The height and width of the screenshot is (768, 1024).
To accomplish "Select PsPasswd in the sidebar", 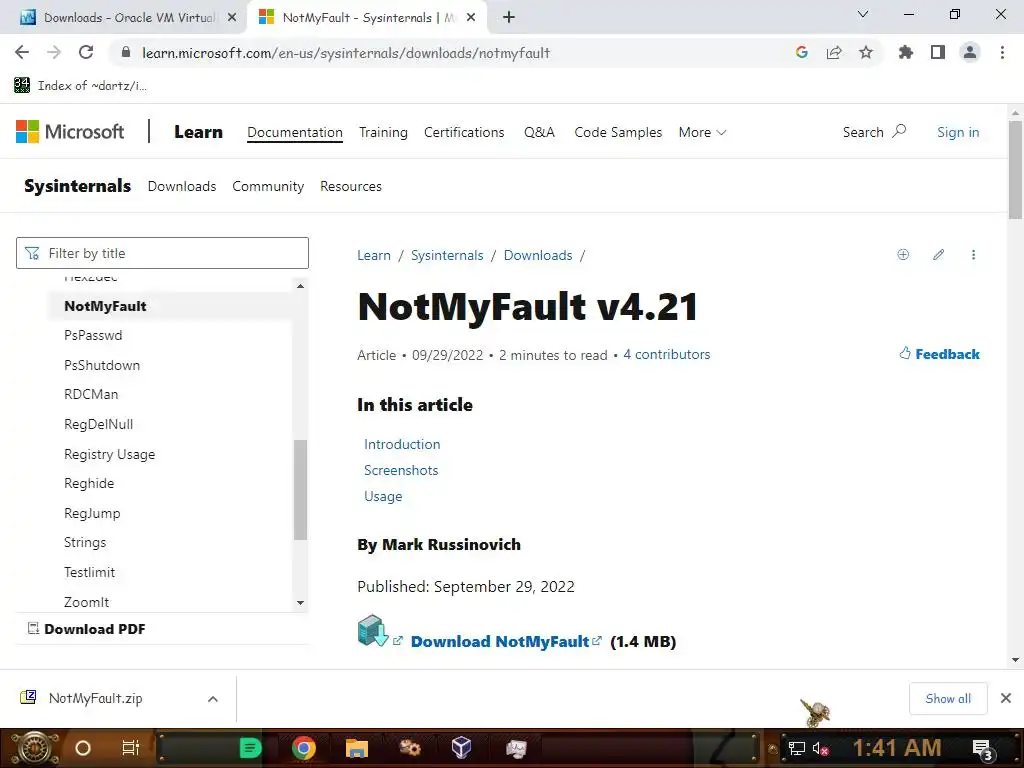I will 93,335.
